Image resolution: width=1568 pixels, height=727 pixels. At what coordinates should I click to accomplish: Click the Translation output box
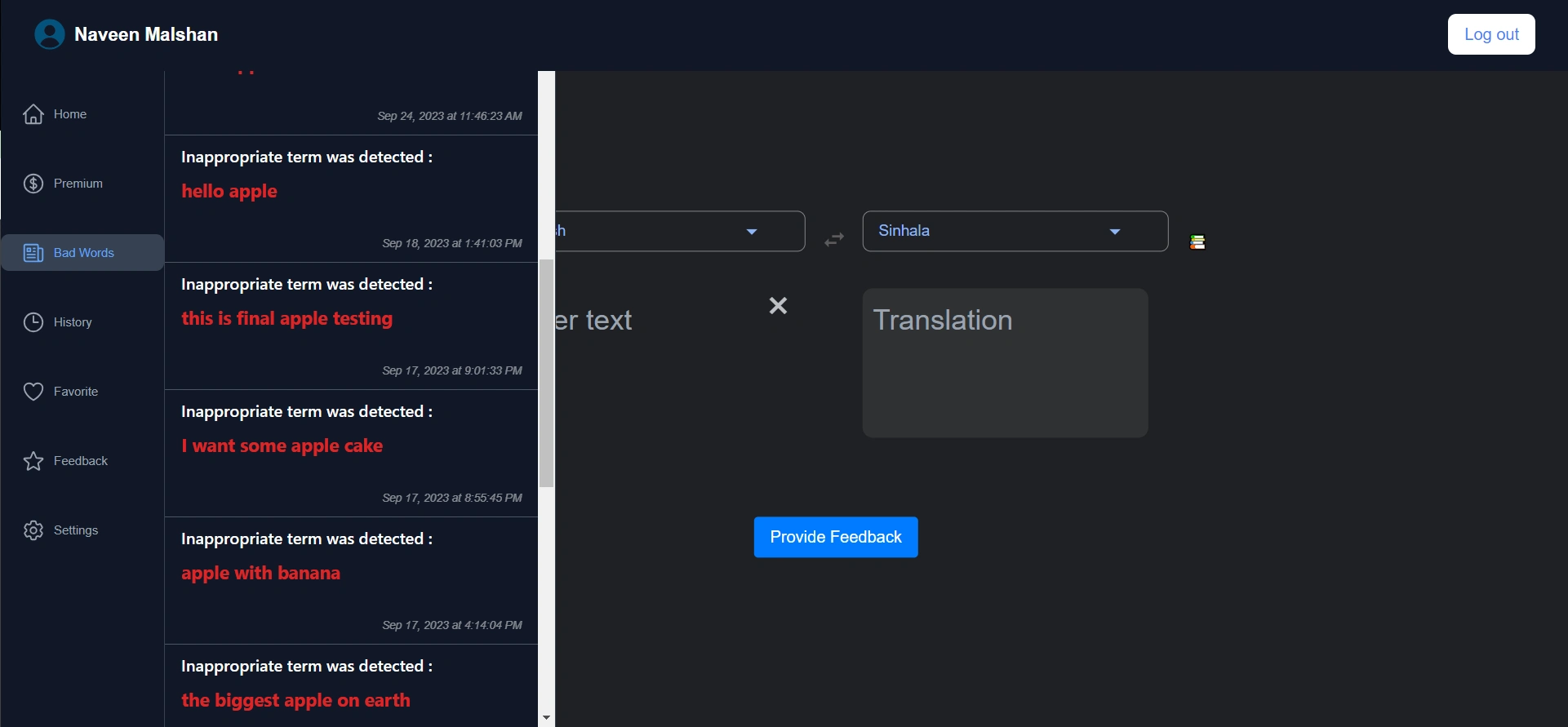pyautogui.click(x=1006, y=363)
